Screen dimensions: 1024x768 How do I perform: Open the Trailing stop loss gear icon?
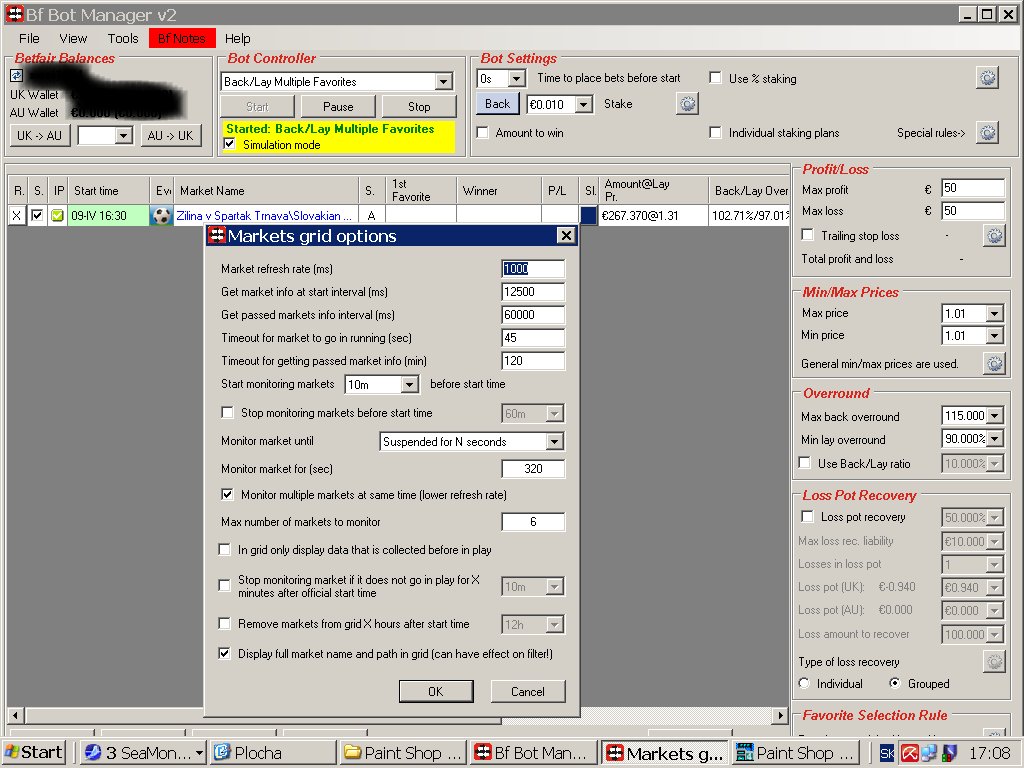(x=994, y=236)
